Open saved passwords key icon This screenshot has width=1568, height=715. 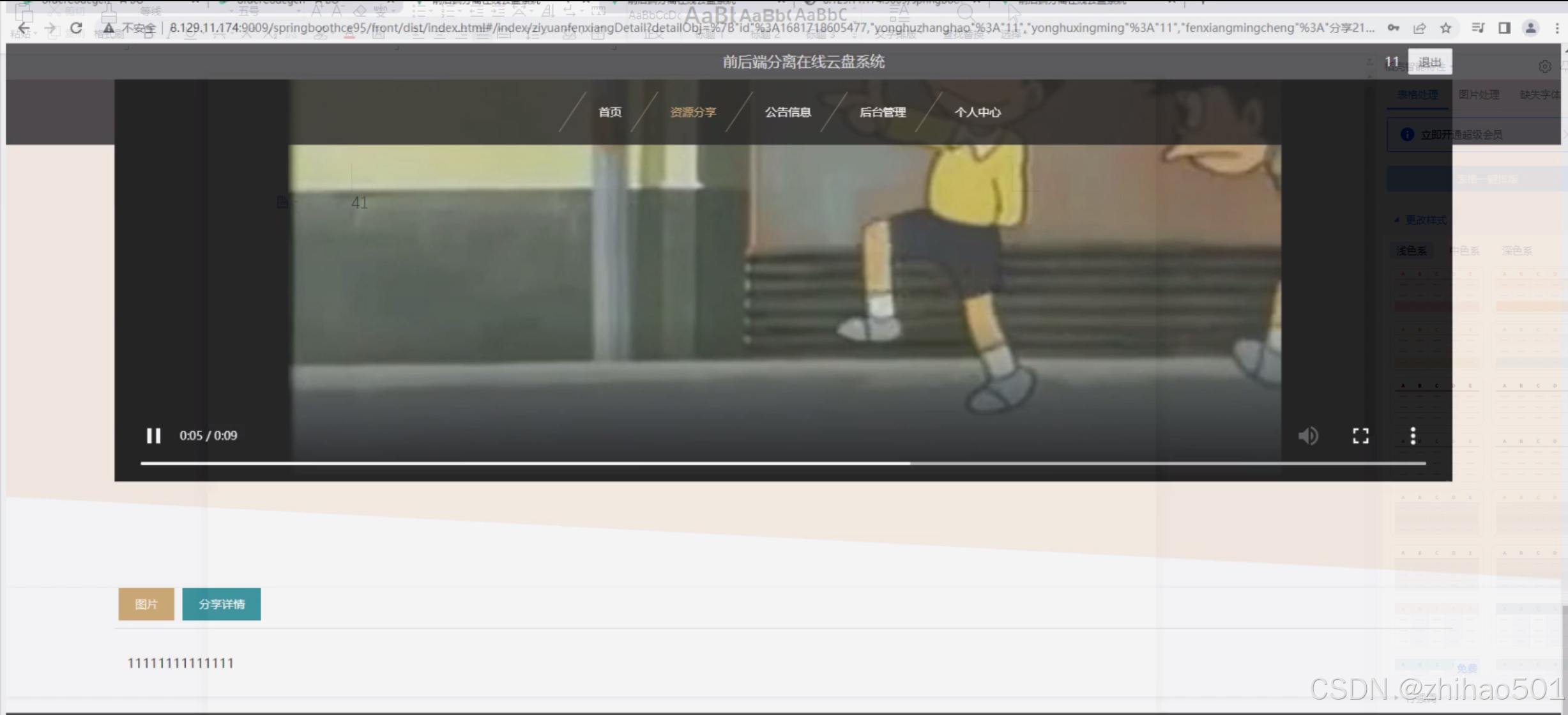coord(1394,28)
